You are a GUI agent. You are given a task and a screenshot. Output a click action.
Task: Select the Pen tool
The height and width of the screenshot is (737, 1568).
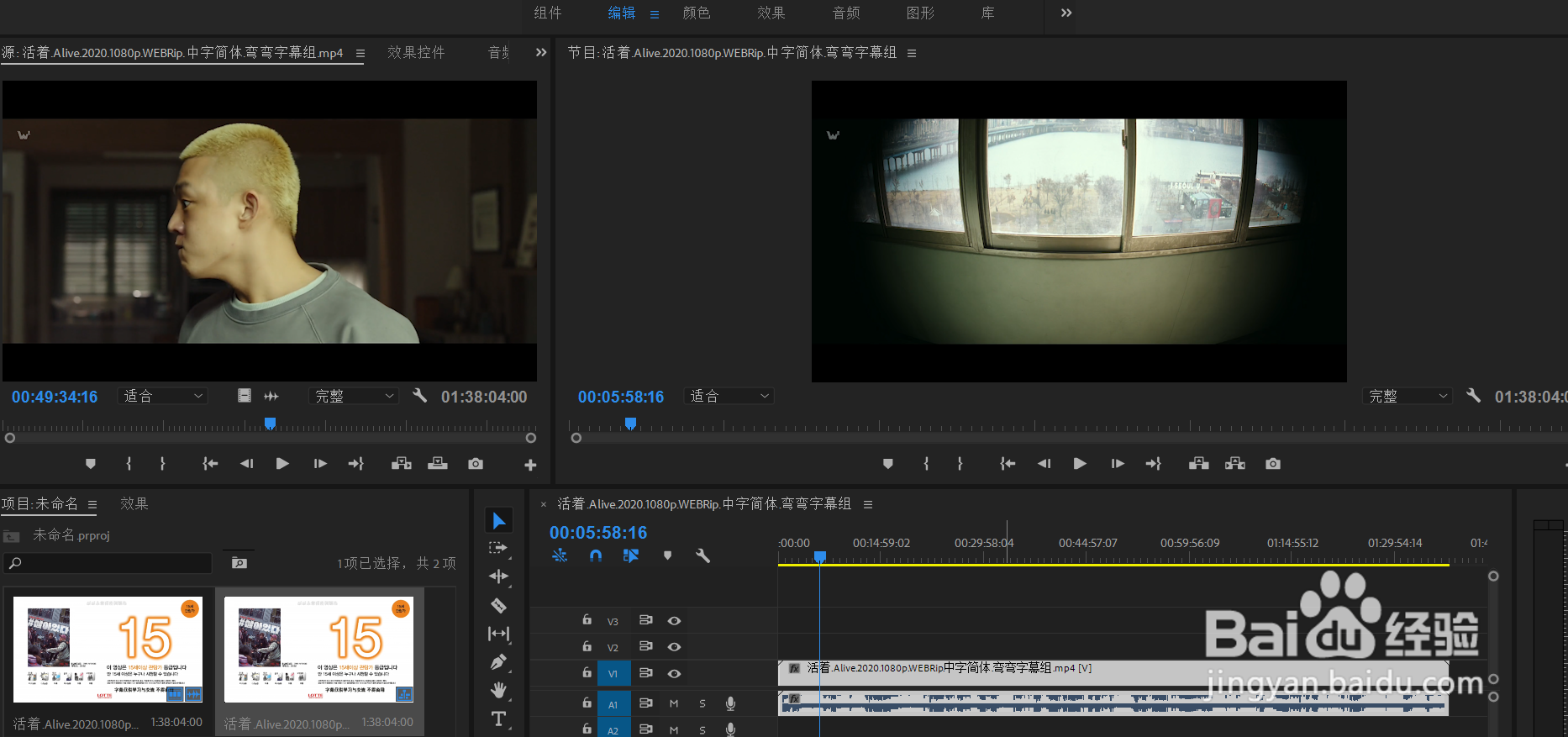(x=498, y=662)
